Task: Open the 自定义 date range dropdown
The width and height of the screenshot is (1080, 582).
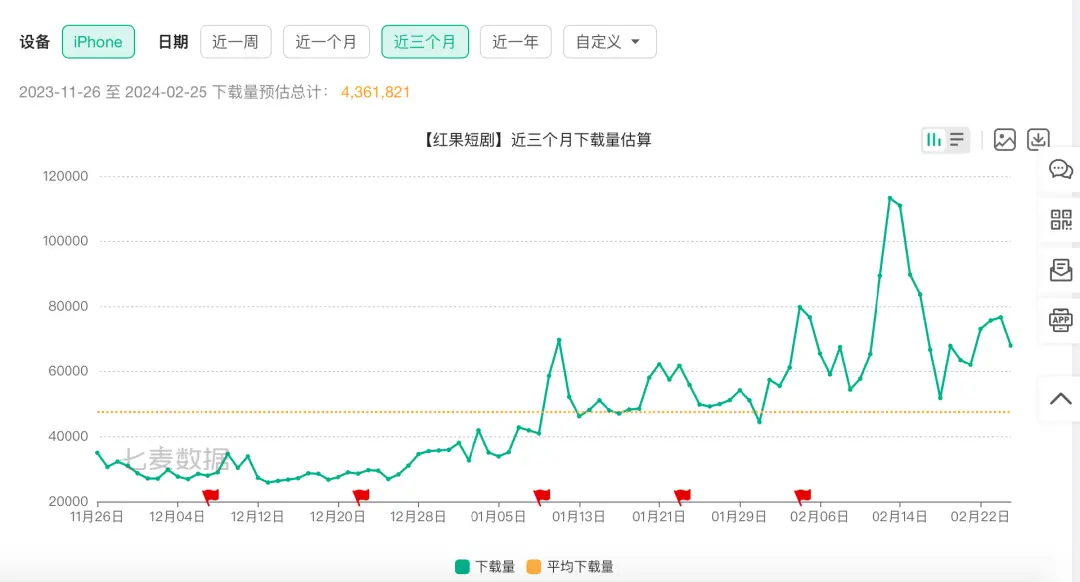Action: (610, 42)
